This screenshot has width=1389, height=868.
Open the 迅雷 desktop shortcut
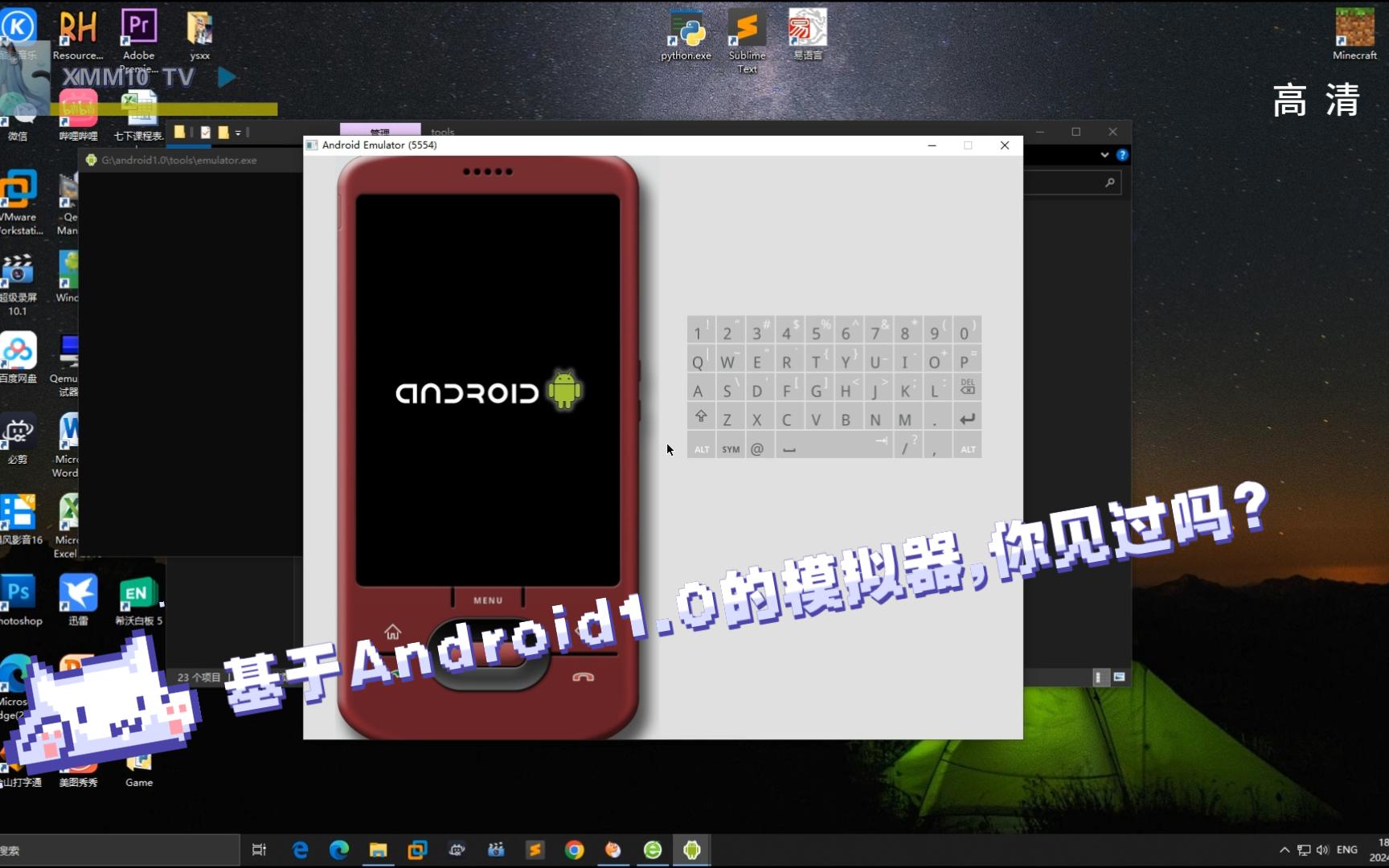pyautogui.click(x=78, y=600)
